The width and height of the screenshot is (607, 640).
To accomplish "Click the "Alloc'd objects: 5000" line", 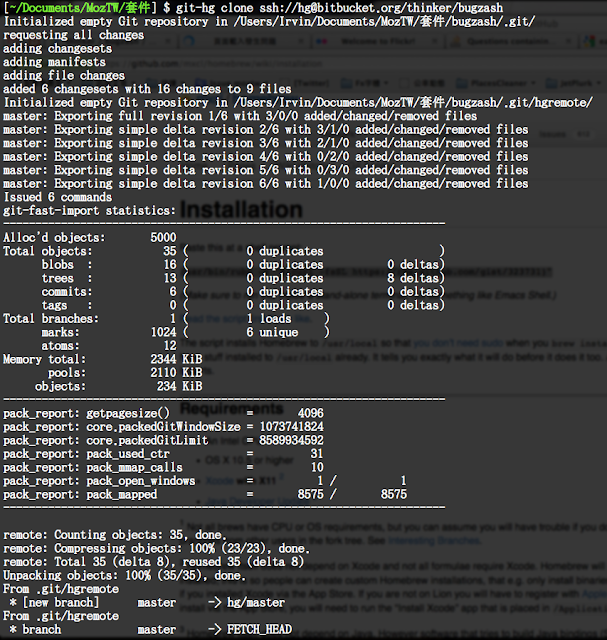I will click(x=90, y=237).
